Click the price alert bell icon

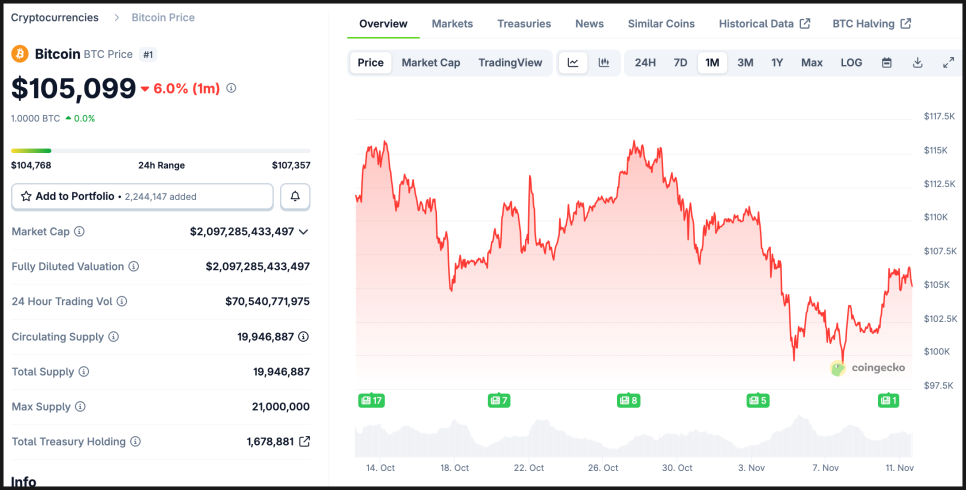pyautogui.click(x=295, y=197)
